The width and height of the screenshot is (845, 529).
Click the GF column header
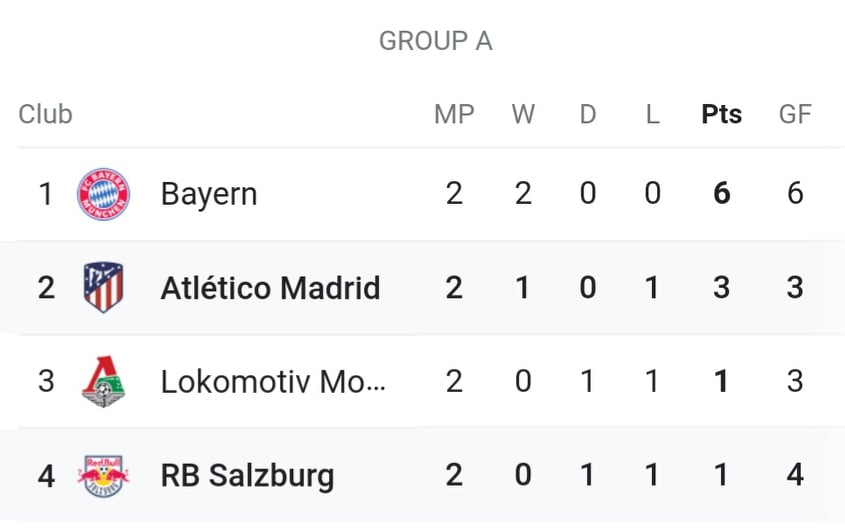795,114
